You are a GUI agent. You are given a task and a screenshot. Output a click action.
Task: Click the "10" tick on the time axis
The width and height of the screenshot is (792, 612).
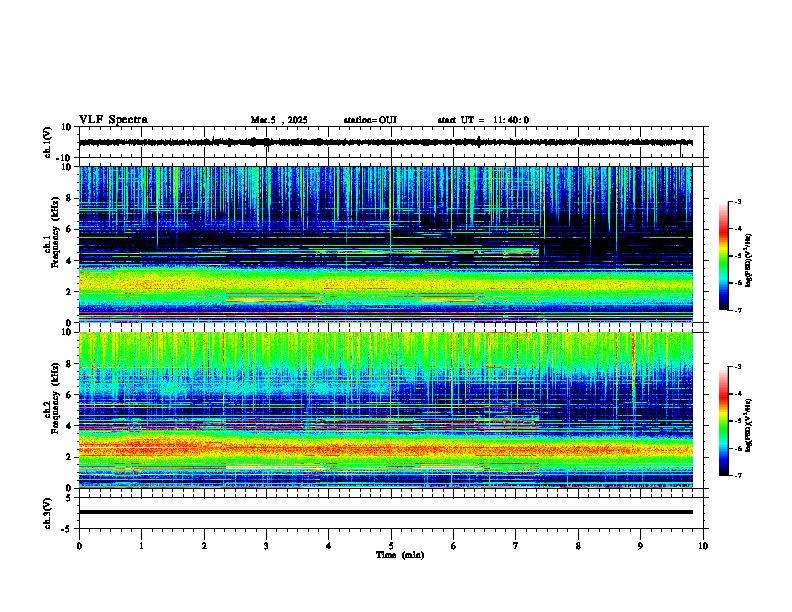703,546
